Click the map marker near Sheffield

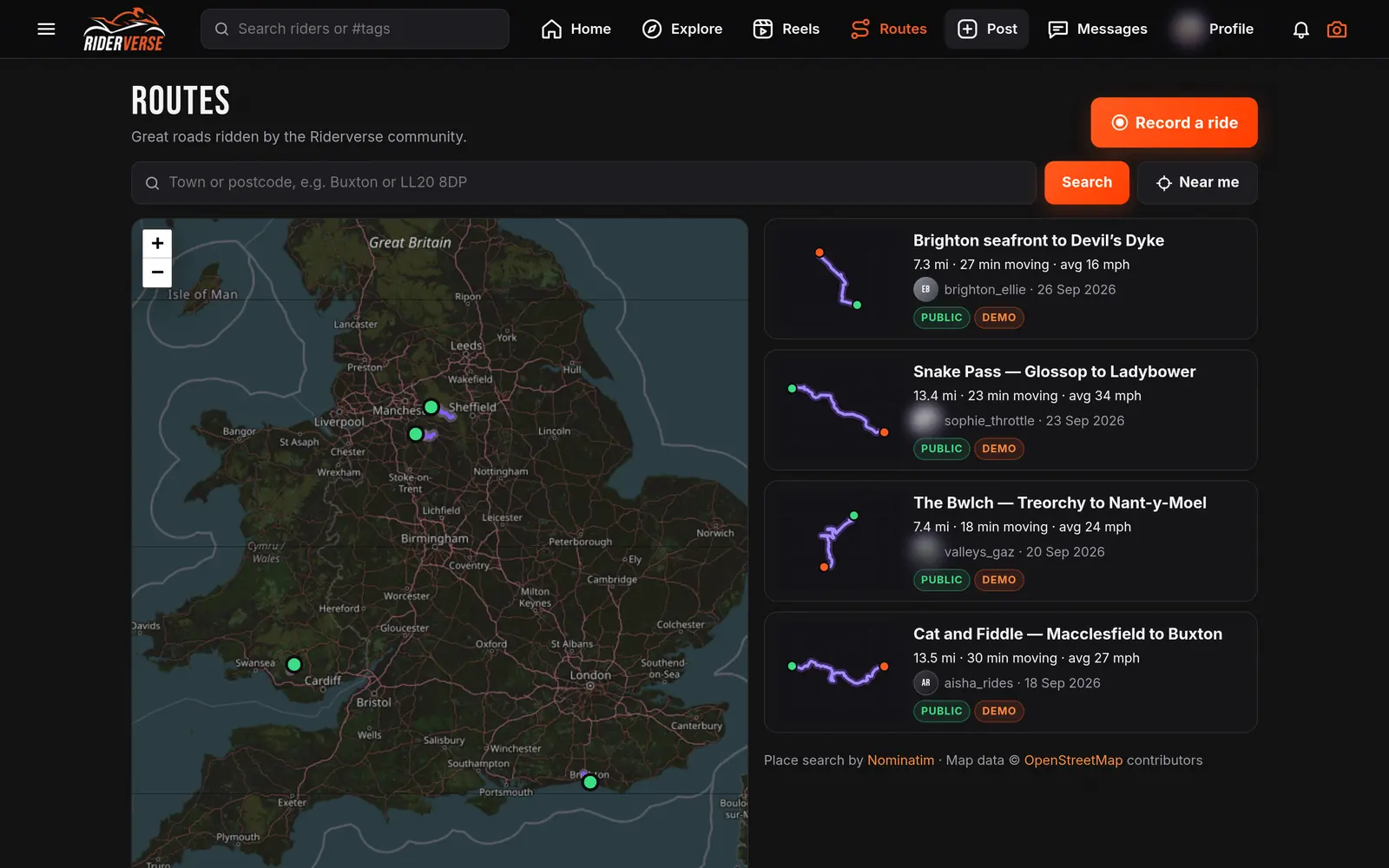click(x=431, y=407)
